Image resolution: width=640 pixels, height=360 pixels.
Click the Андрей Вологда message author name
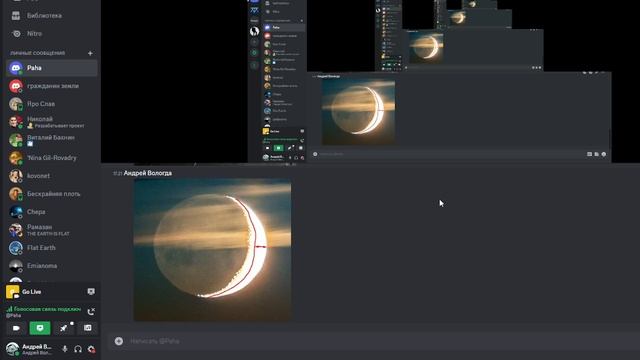(148, 173)
